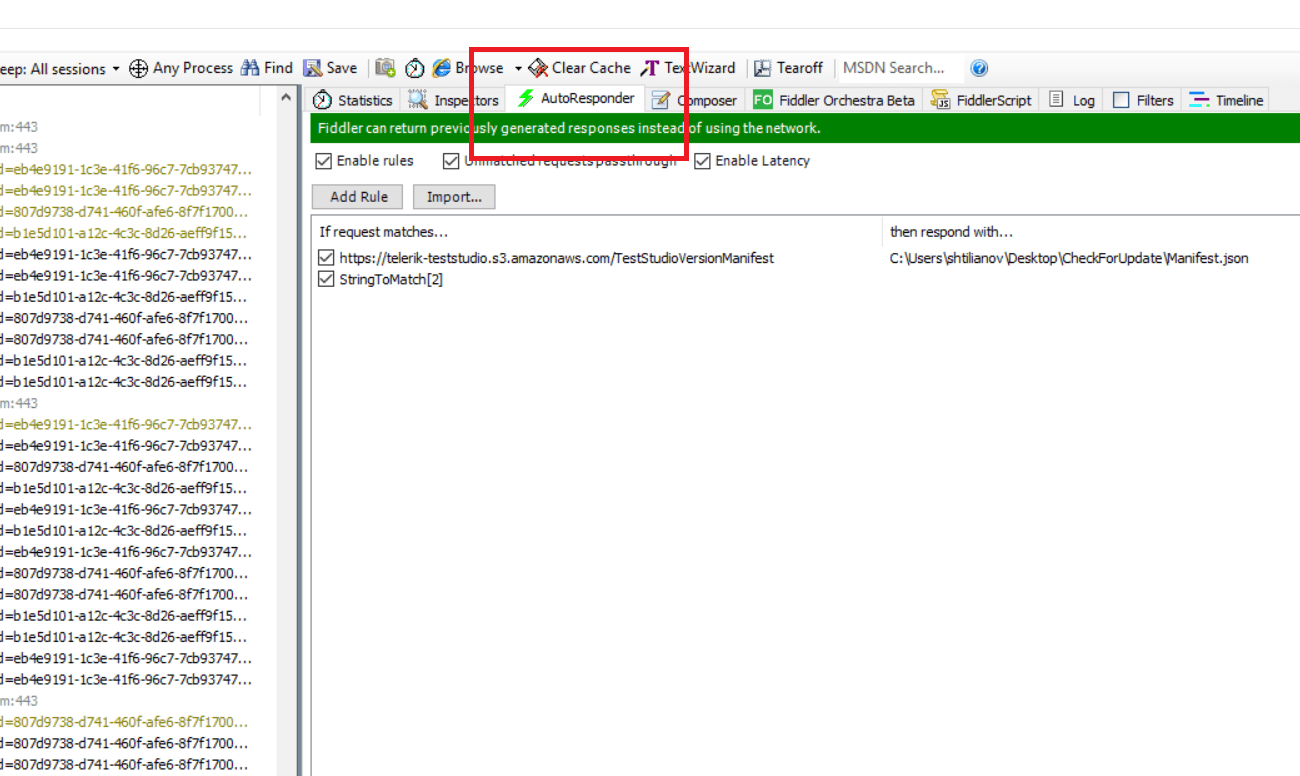The image size is (1300, 776).
Task: Open the All sessions keep dropdown
Action: point(62,69)
